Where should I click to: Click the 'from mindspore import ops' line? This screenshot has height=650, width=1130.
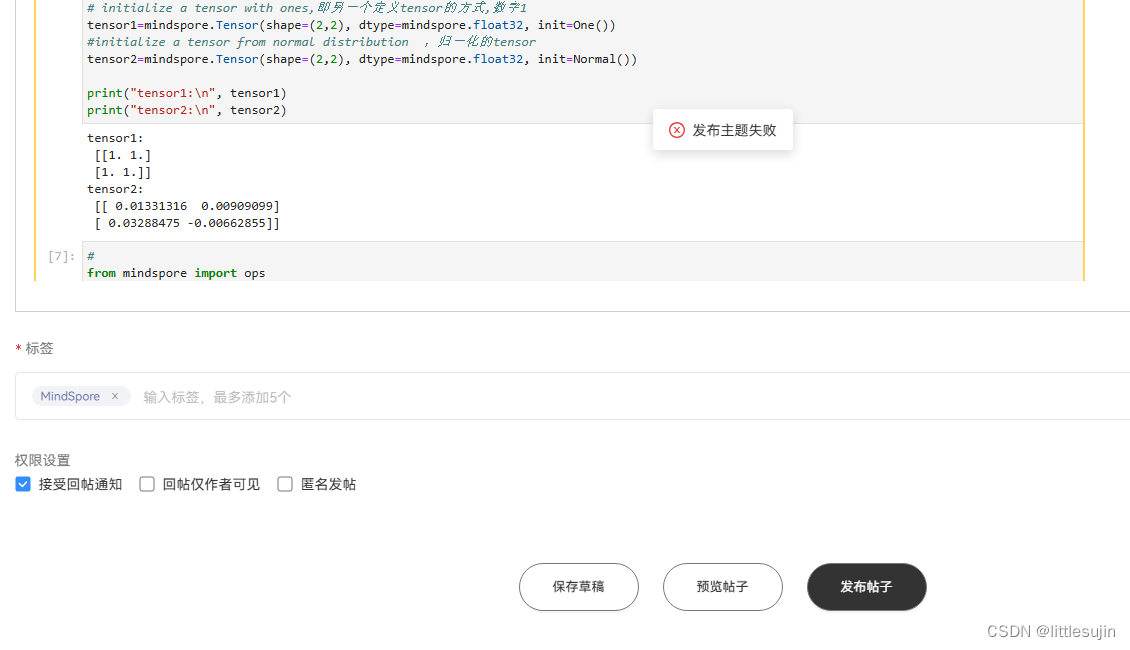pos(176,273)
